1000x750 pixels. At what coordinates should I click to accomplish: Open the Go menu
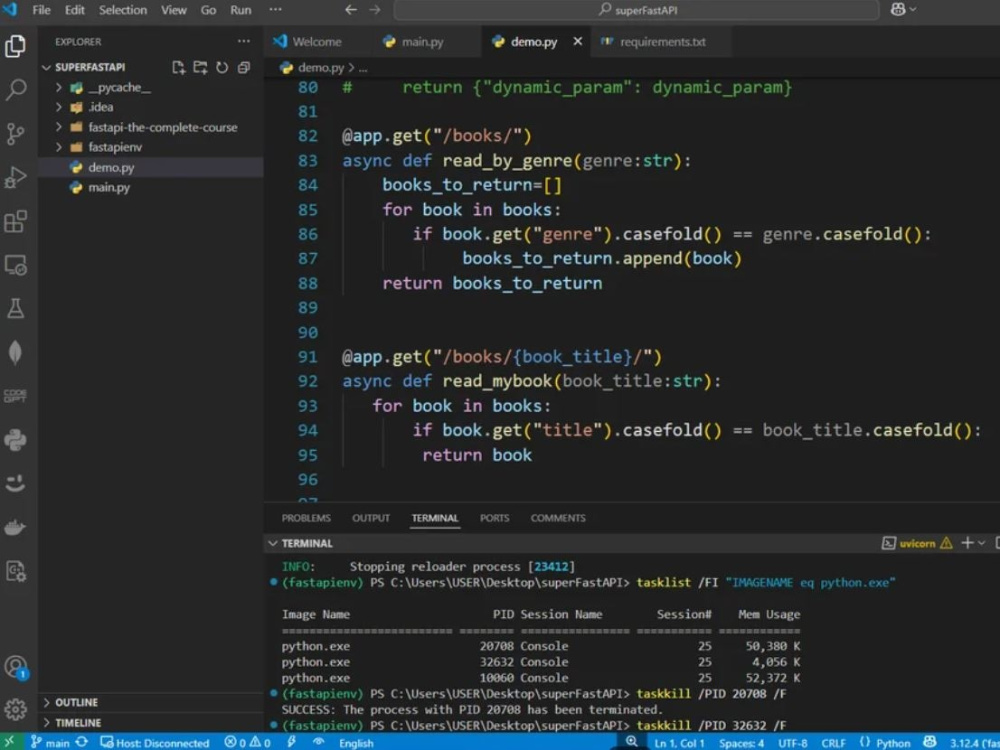tap(208, 10)
